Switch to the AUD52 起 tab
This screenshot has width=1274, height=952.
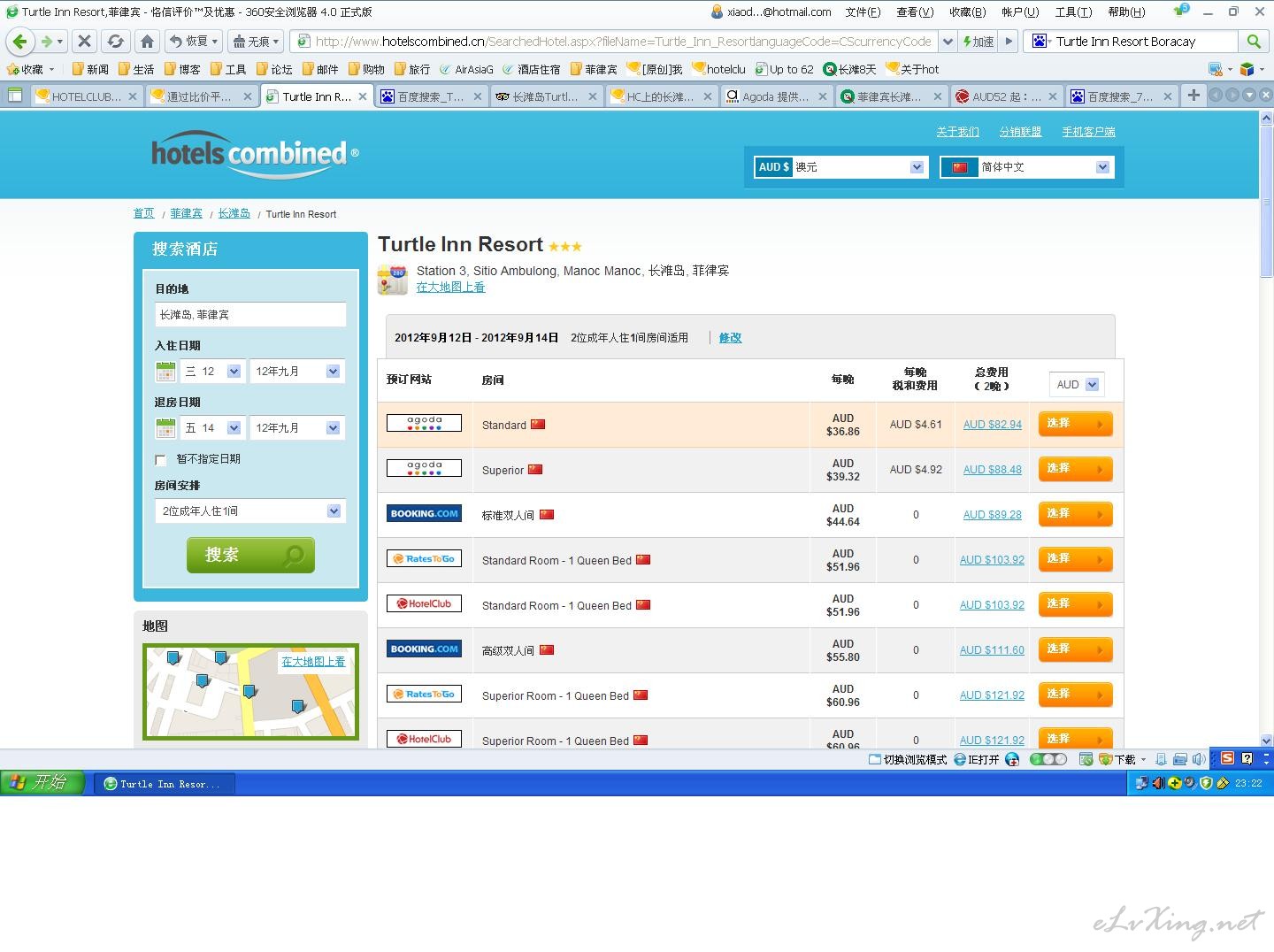1006,96
